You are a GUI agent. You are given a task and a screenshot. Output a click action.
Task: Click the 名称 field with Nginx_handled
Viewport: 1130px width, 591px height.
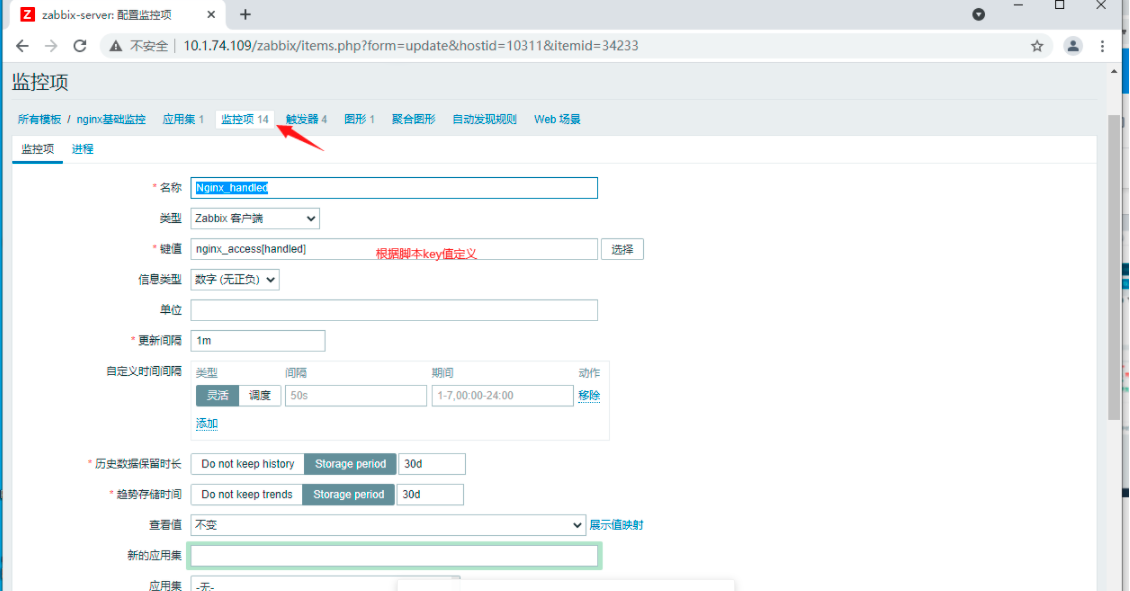(394, 188)
